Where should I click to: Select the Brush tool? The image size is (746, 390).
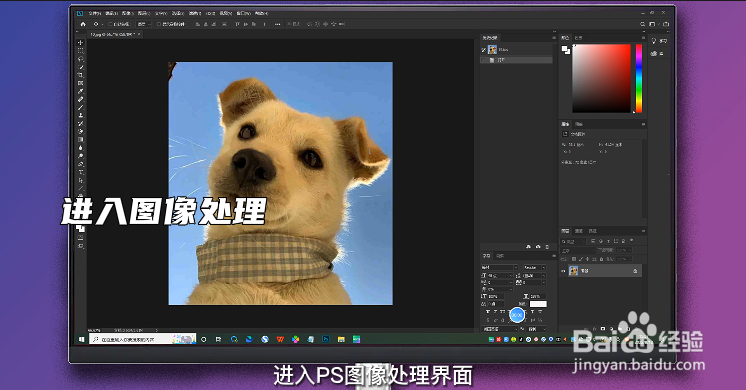click(80, 107)
